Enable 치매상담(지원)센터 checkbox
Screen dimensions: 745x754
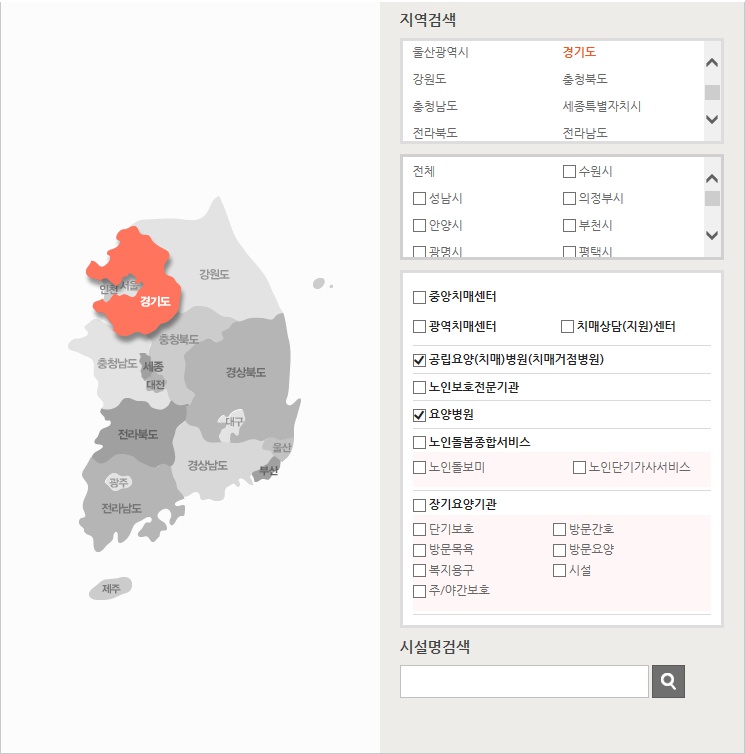[x=568, y=327]
